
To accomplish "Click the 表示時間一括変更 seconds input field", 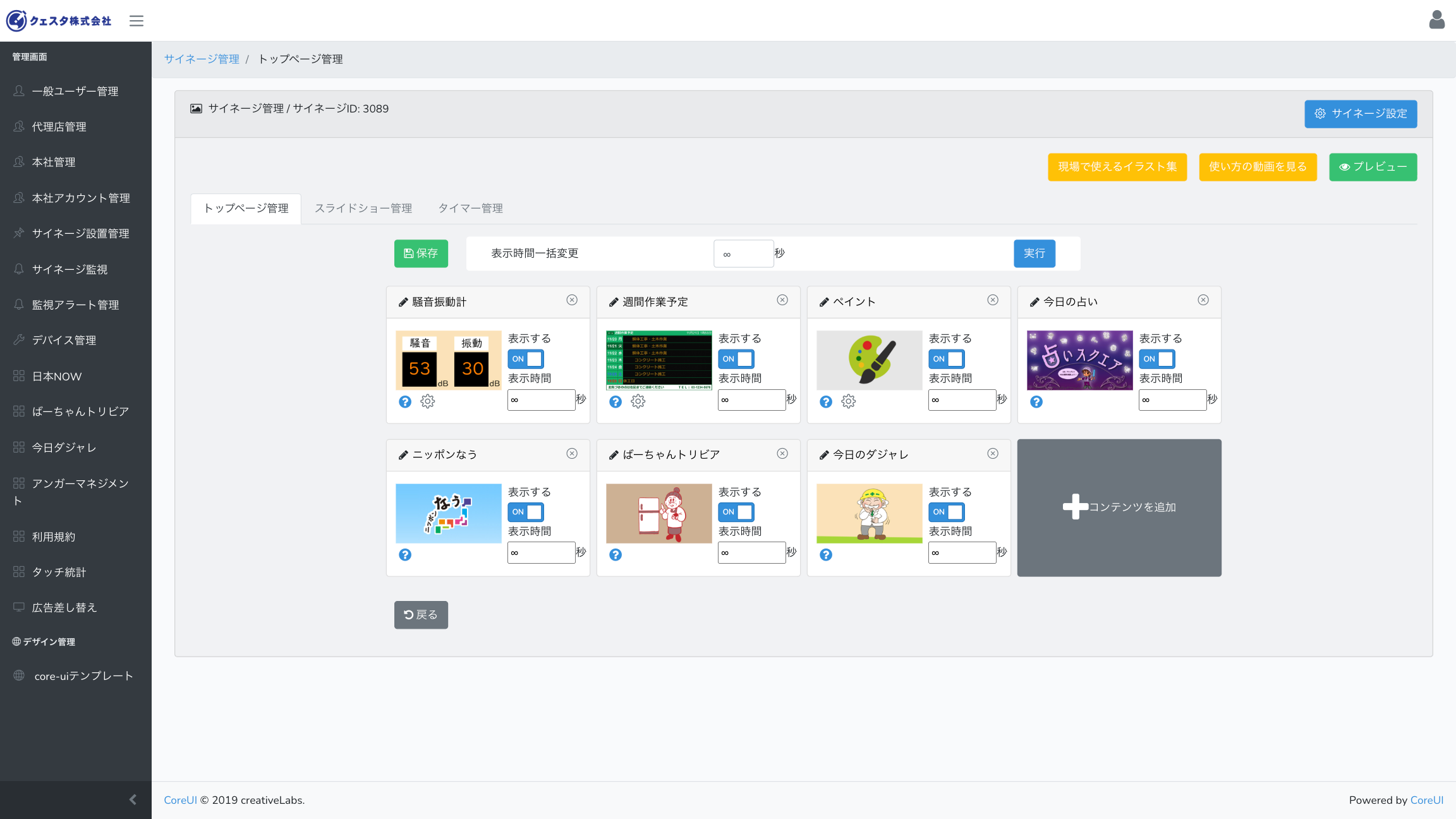I will [744, 253].
